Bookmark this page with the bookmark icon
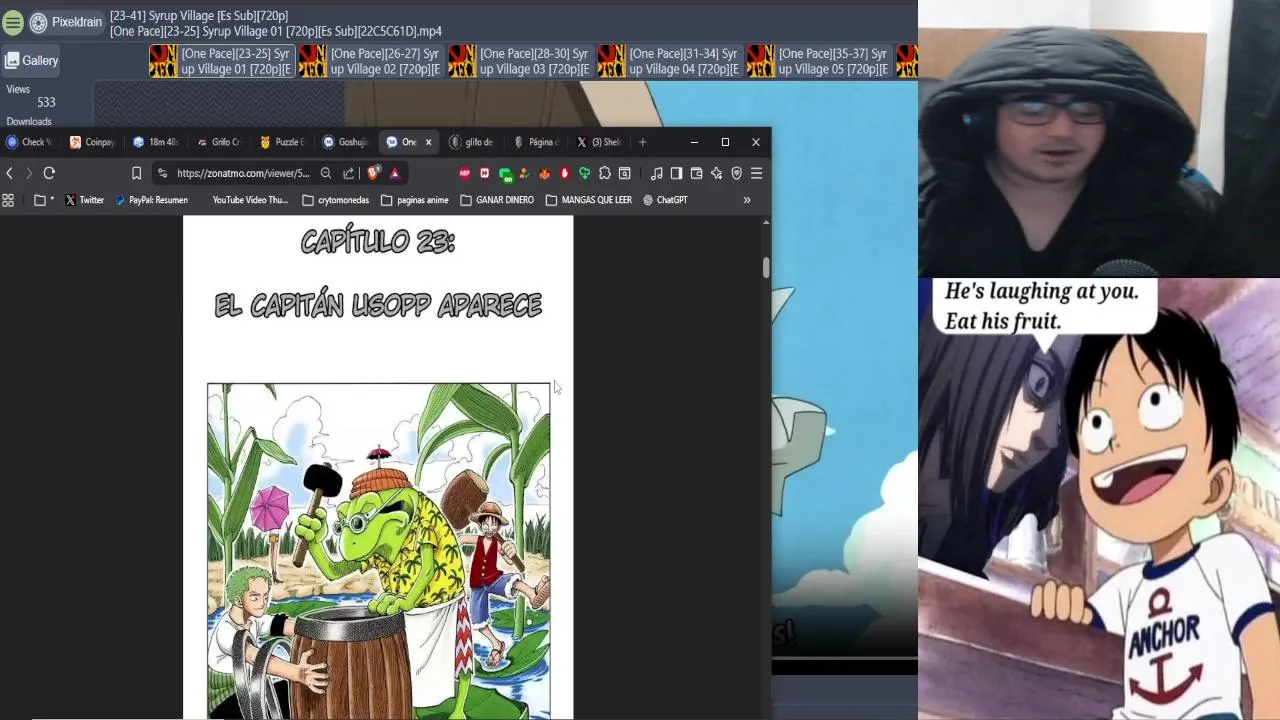 137,173
